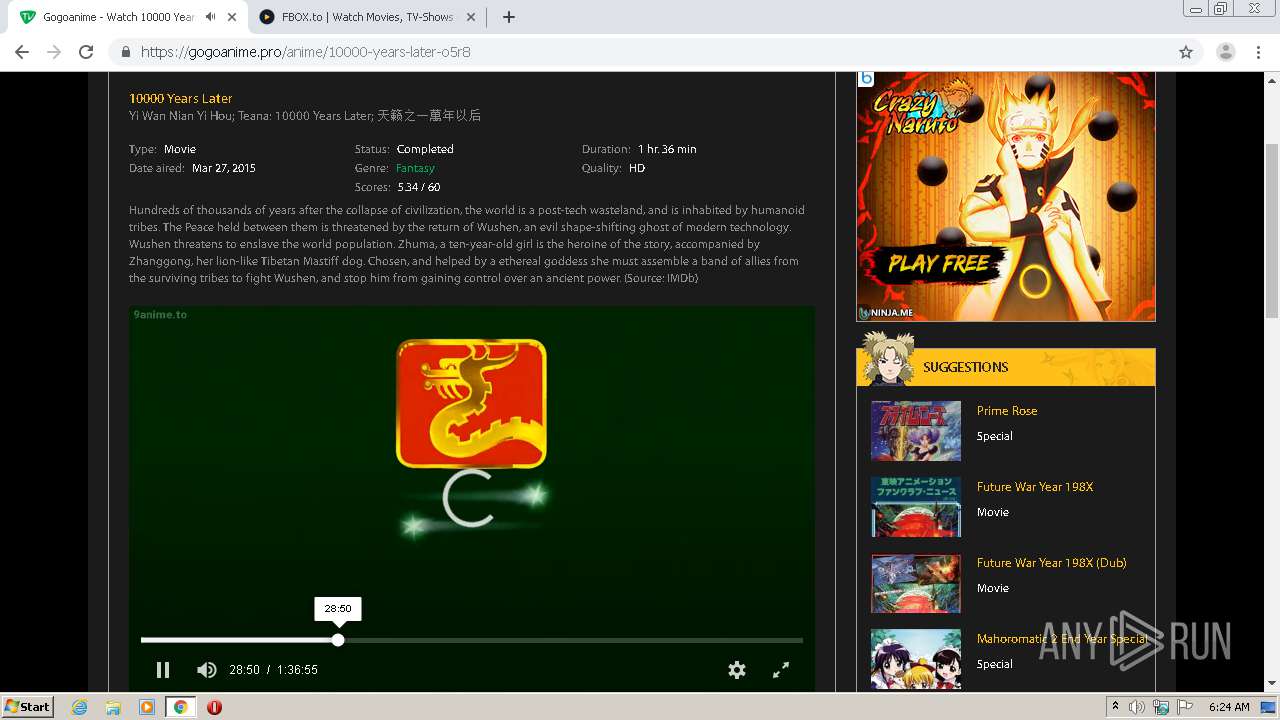This screenshot has height=720, width=1280.
Task: Open Mahoromatic 2 End Year Special link
Action: (1062, 639)
